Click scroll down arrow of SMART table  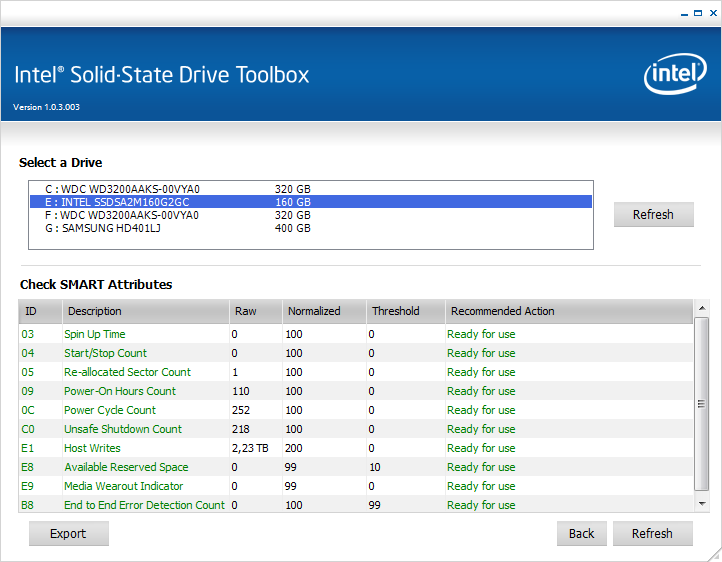(x=702, y=504)
